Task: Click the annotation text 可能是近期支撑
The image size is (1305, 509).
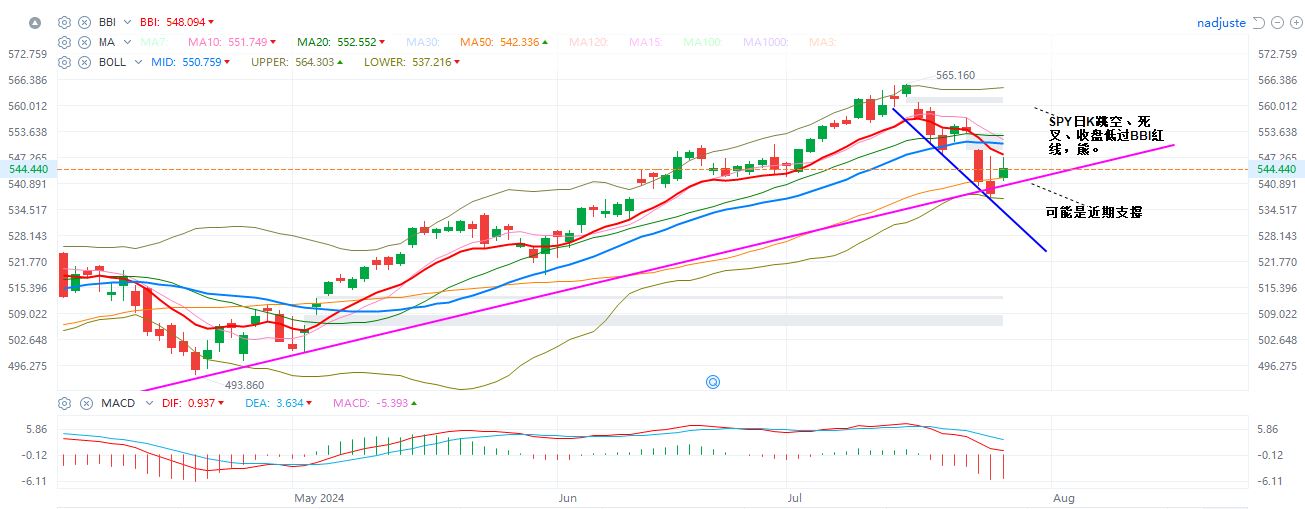Action: point(1094,212)
